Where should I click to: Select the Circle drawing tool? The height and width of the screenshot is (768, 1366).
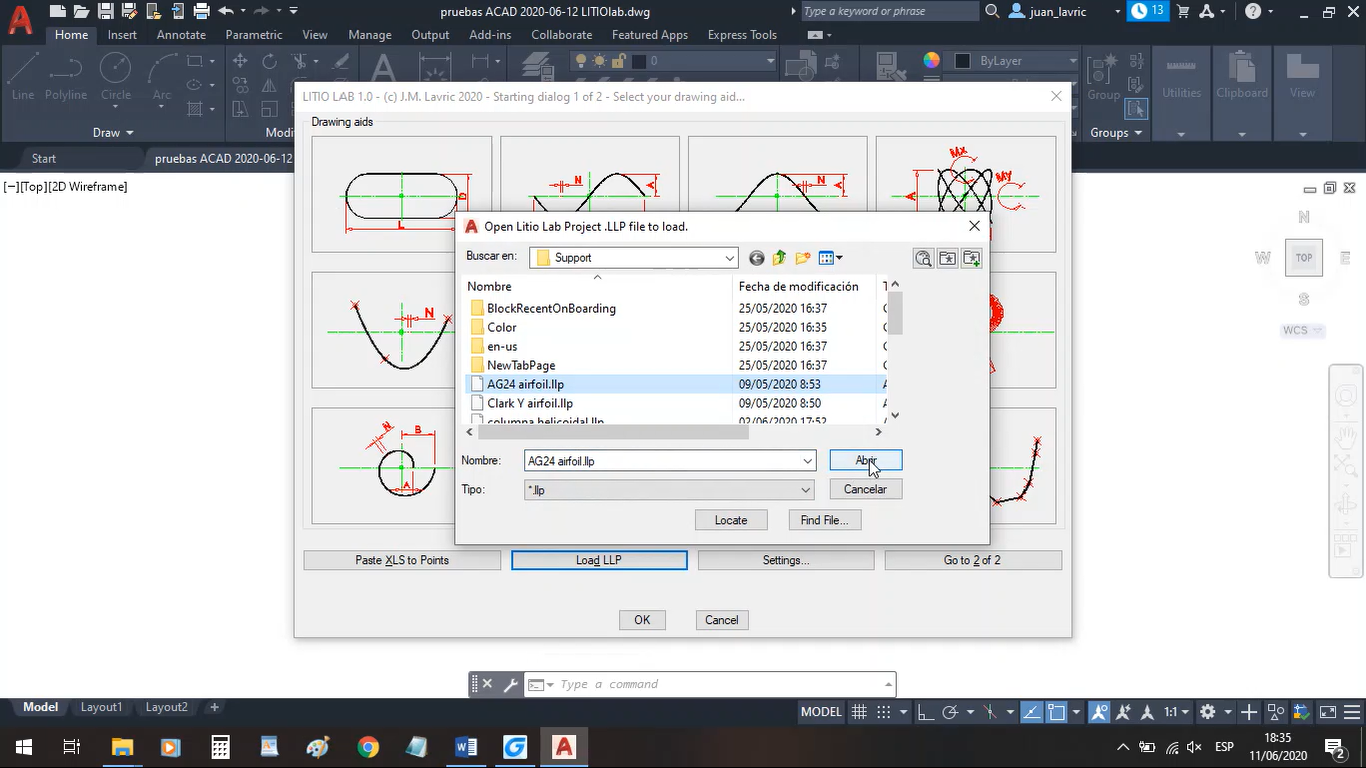[x=116, y=76]
